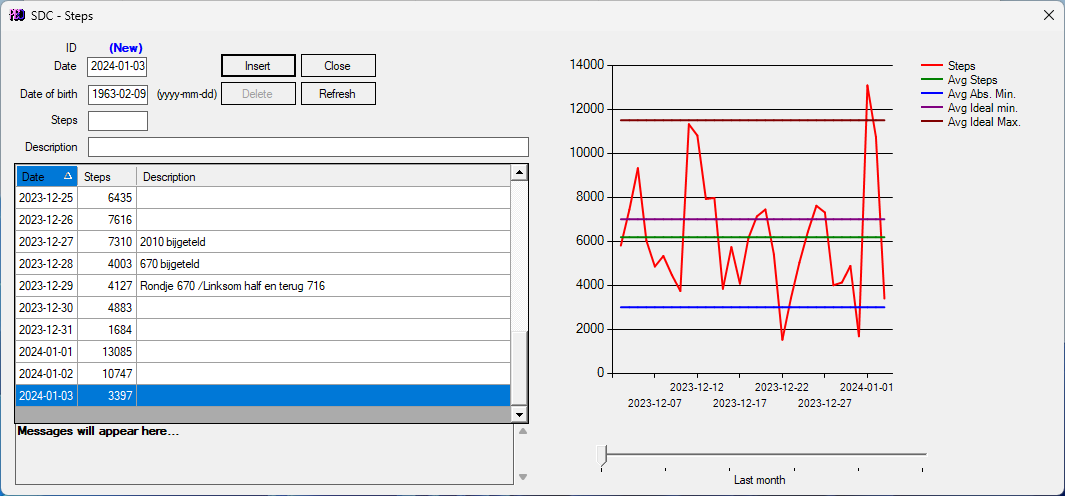Click the Refresh button
The width and height of the screenshot is (1065, 496).
[337, 94]
